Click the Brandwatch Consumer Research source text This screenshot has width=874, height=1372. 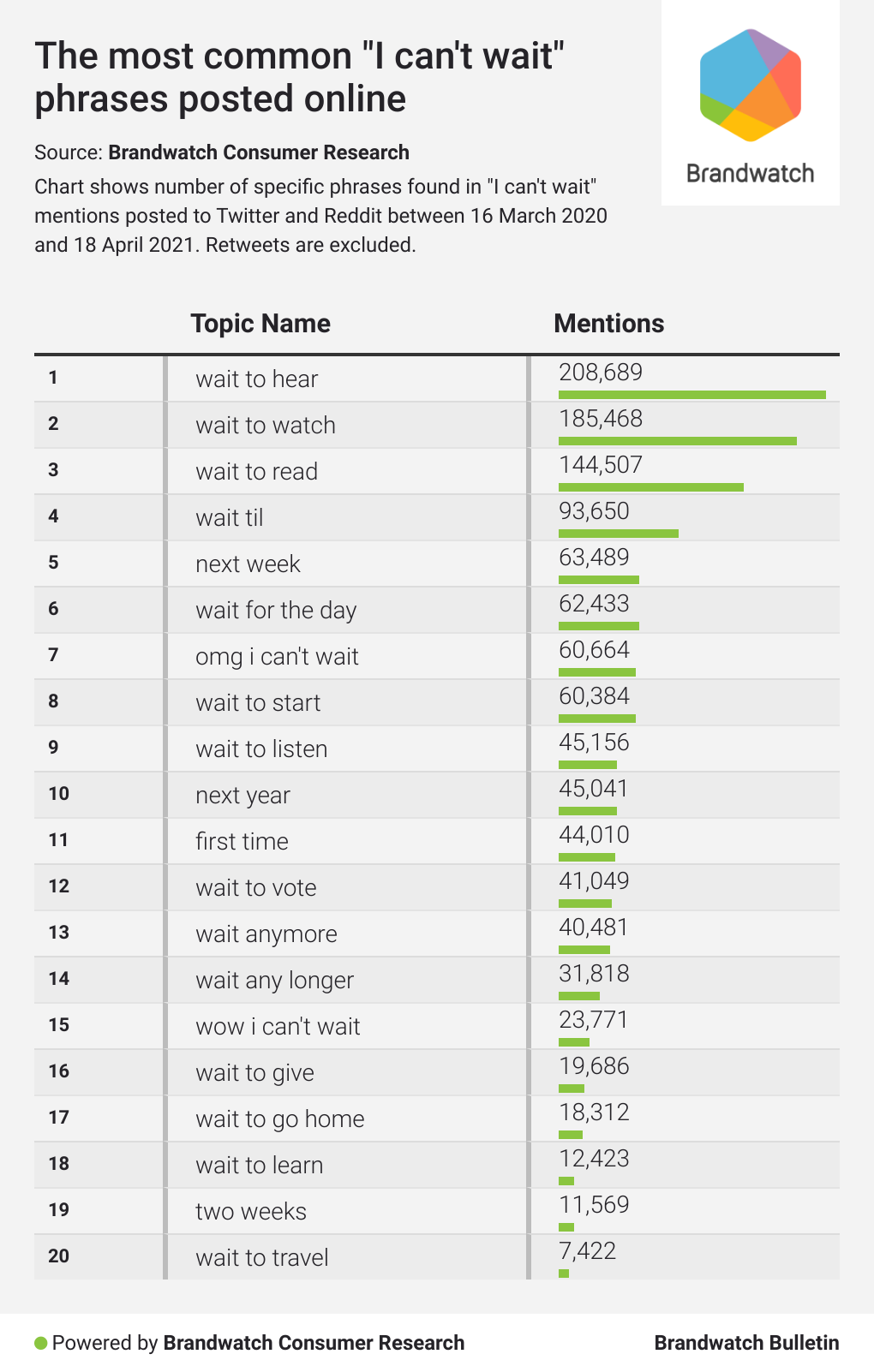(x=258, y=152)
